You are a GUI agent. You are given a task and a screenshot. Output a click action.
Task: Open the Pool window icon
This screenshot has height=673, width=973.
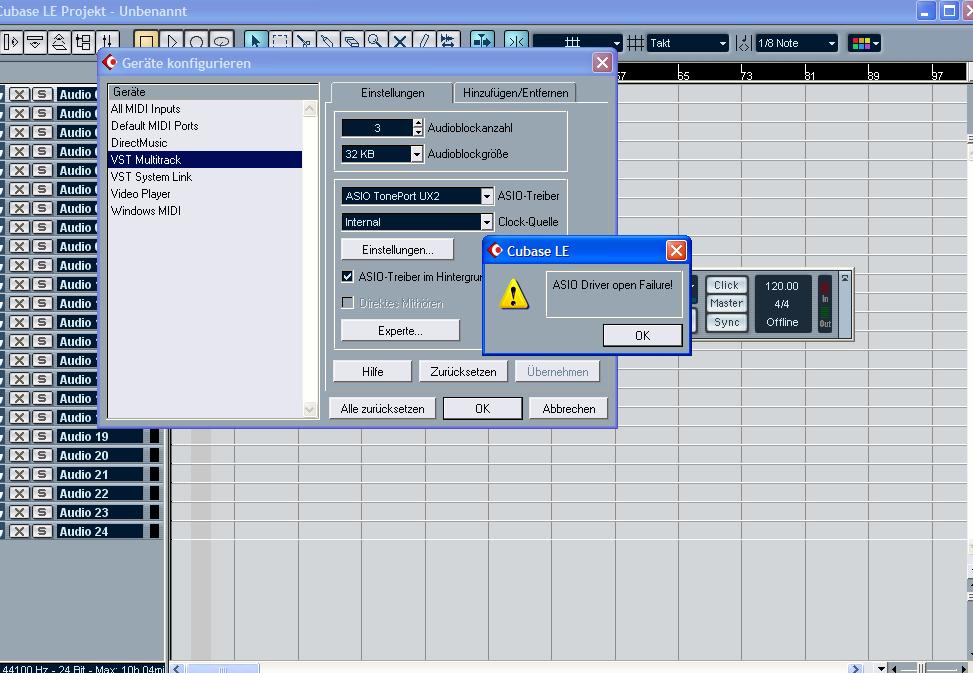coord(83,42)
